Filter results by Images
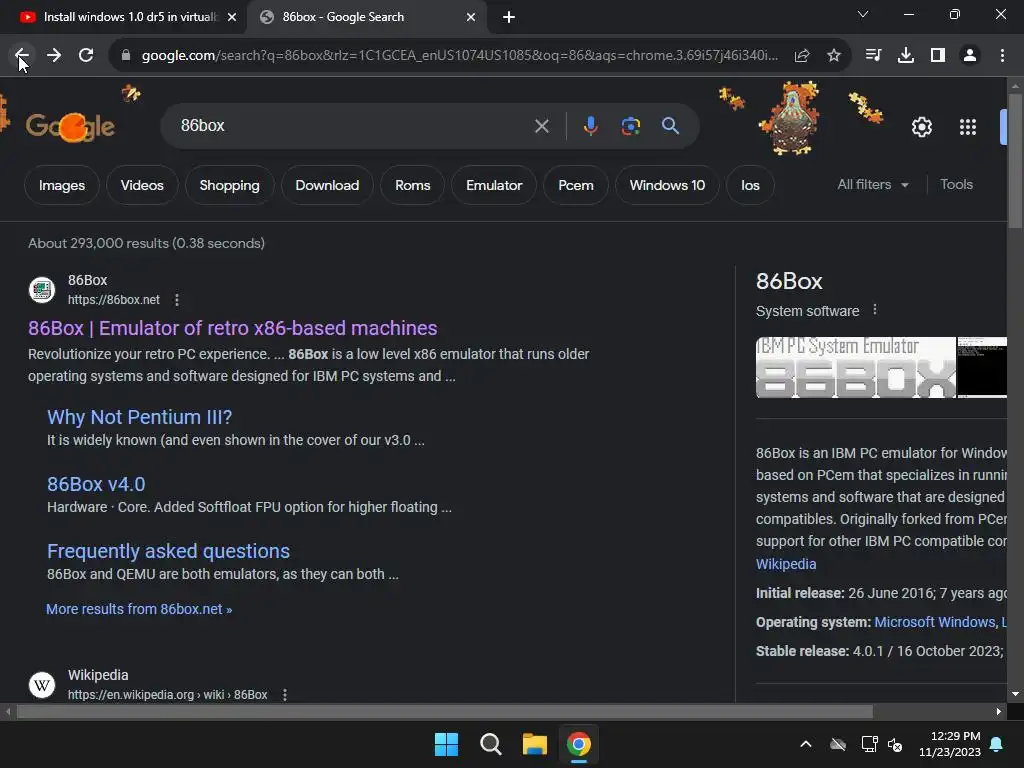1024x768 pixels. coord(62,185)
